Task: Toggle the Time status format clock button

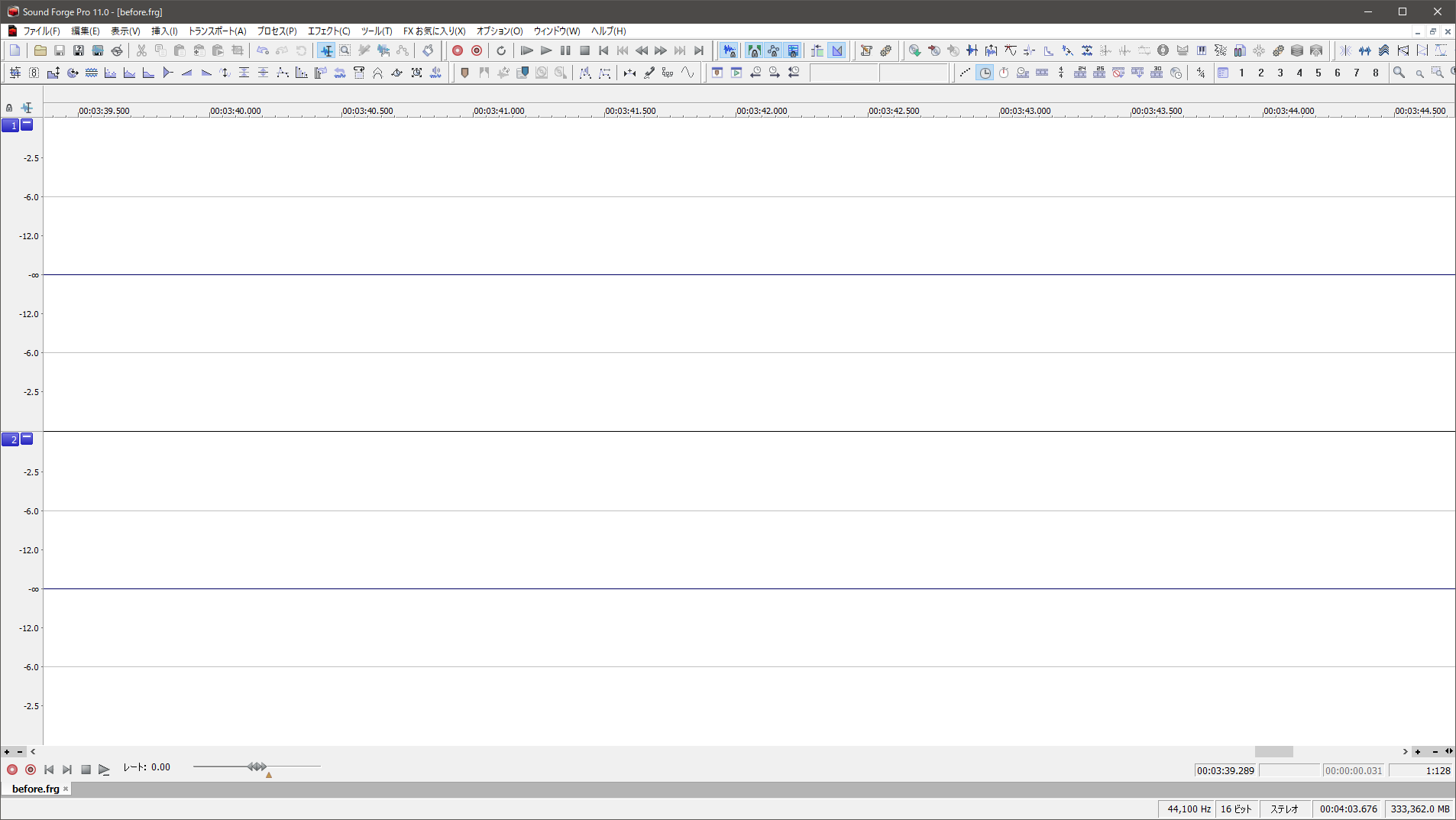Action: [985, 73]
